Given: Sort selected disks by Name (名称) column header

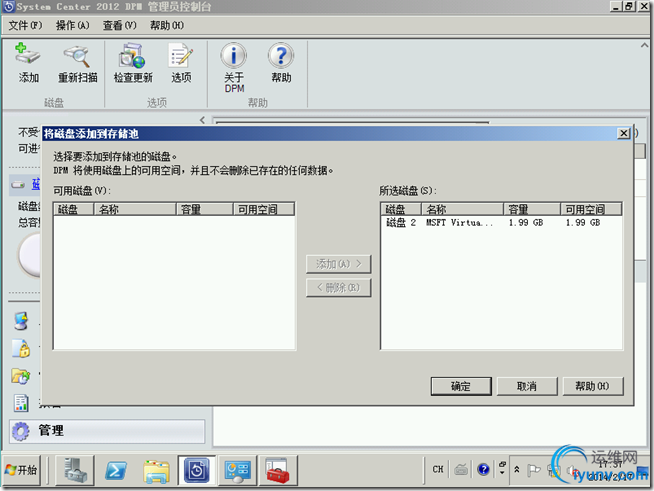Looking at the screenshot, I should 462,209.
